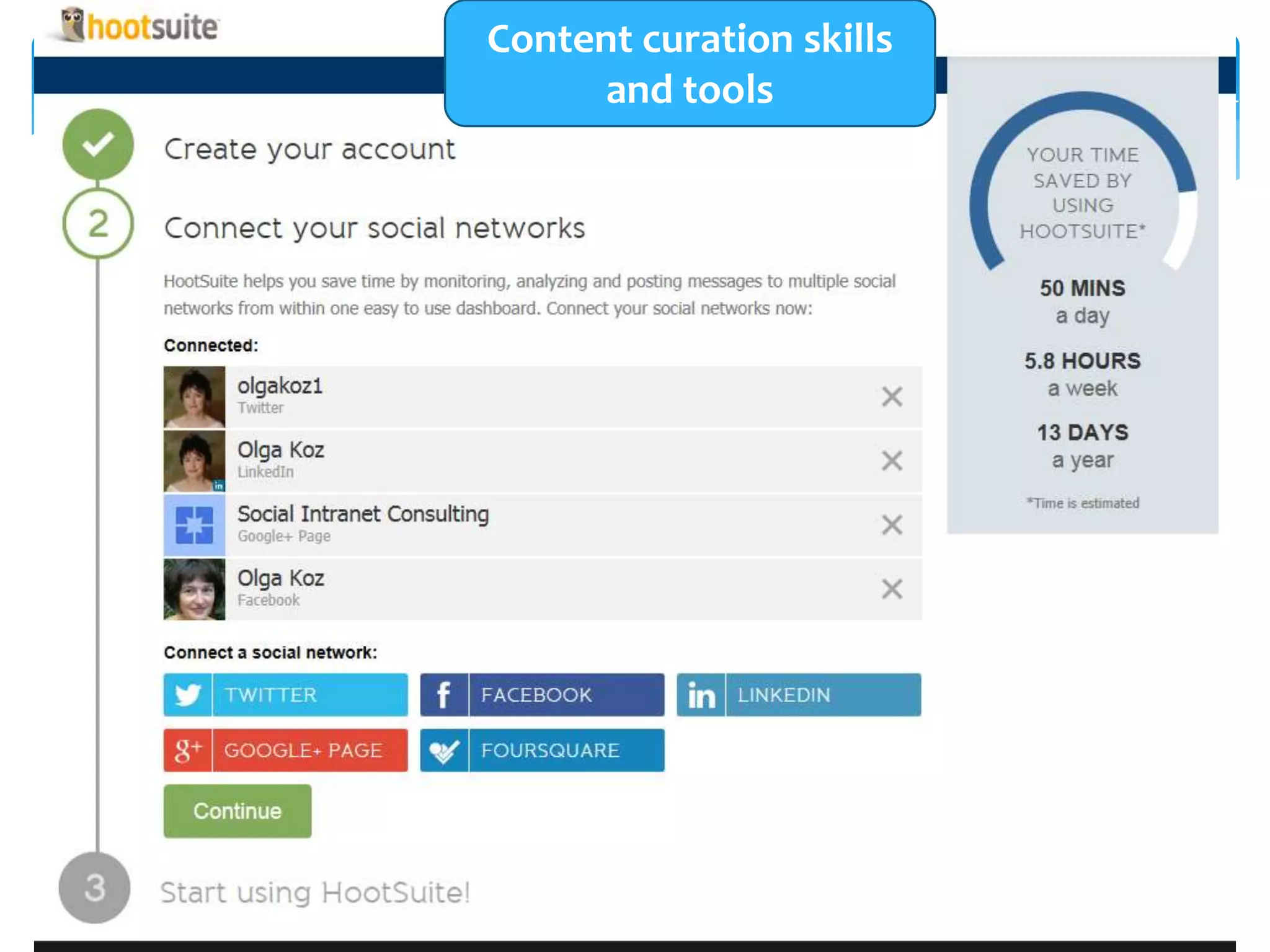Select the 'Create your account' step heading

[309, 149]
